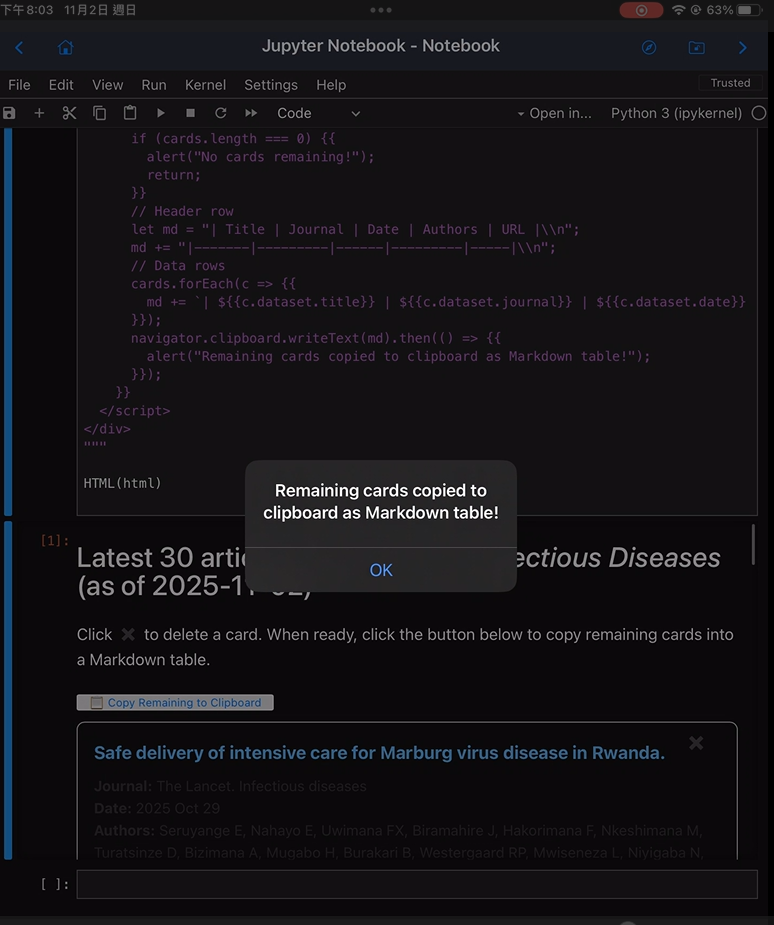Open the Edit menu
This screenshot has height=925, width=774.
[61, 85]
